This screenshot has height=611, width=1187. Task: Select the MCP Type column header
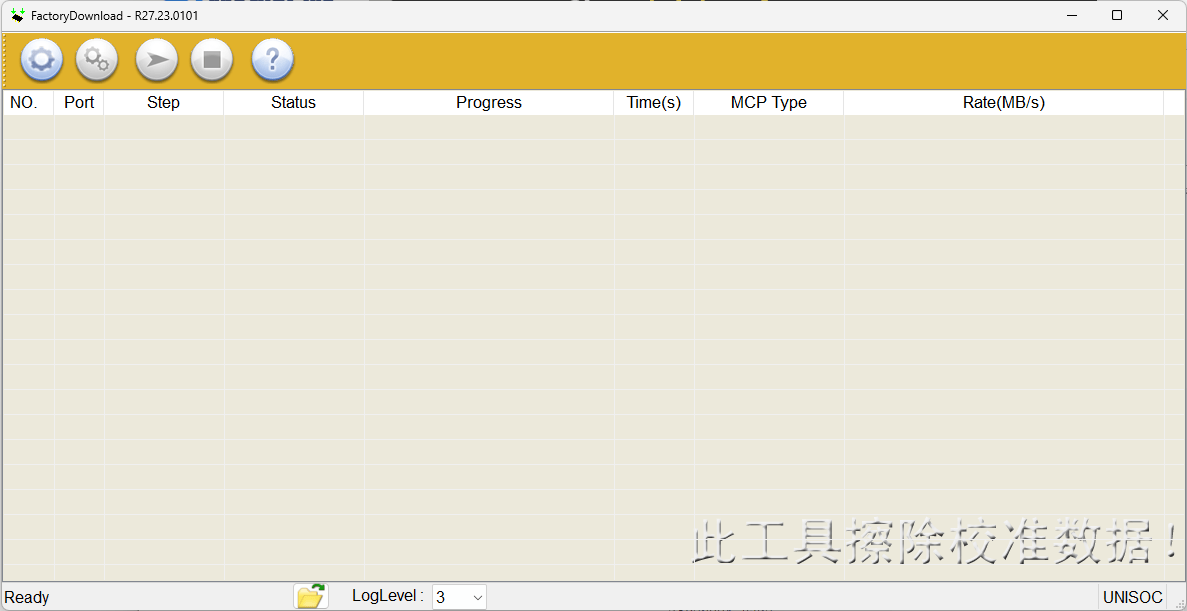(768, 102)
